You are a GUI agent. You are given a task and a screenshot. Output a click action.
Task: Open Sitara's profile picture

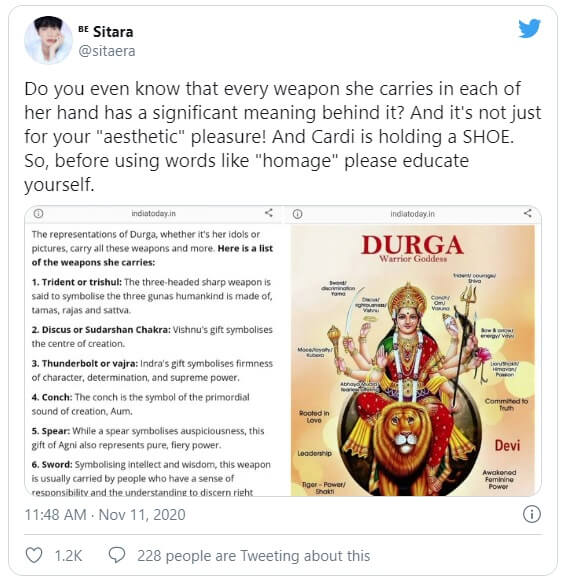pos(48,40)
